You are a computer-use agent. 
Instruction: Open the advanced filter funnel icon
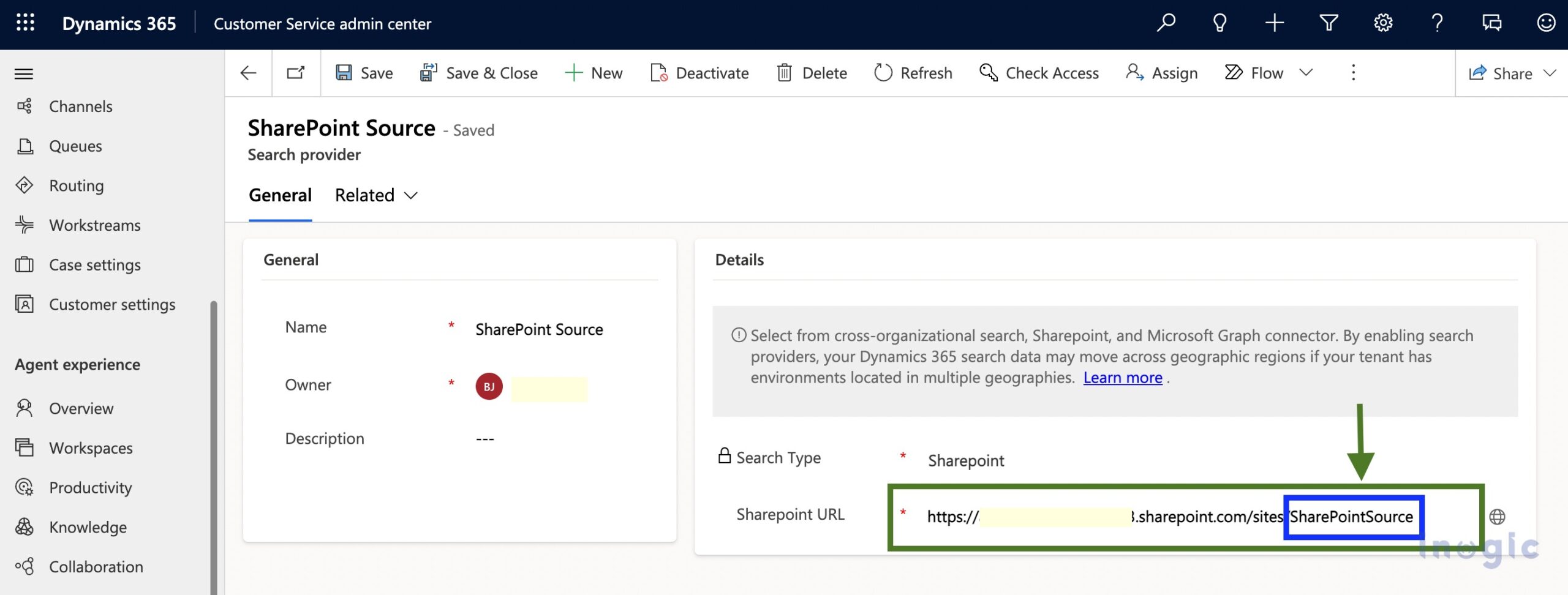click(x=1329, y=23)
